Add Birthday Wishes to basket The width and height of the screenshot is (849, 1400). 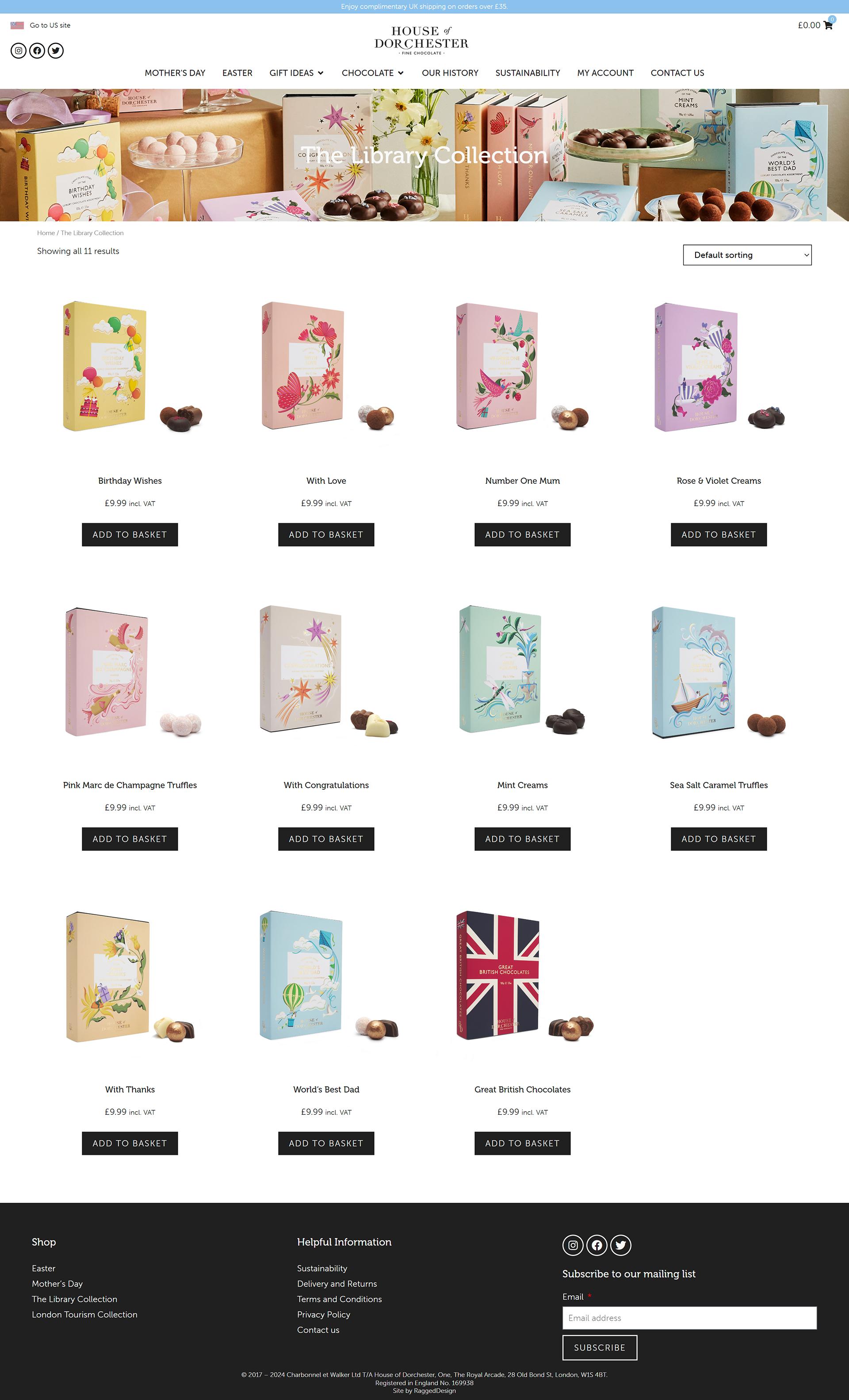point(130,535)
